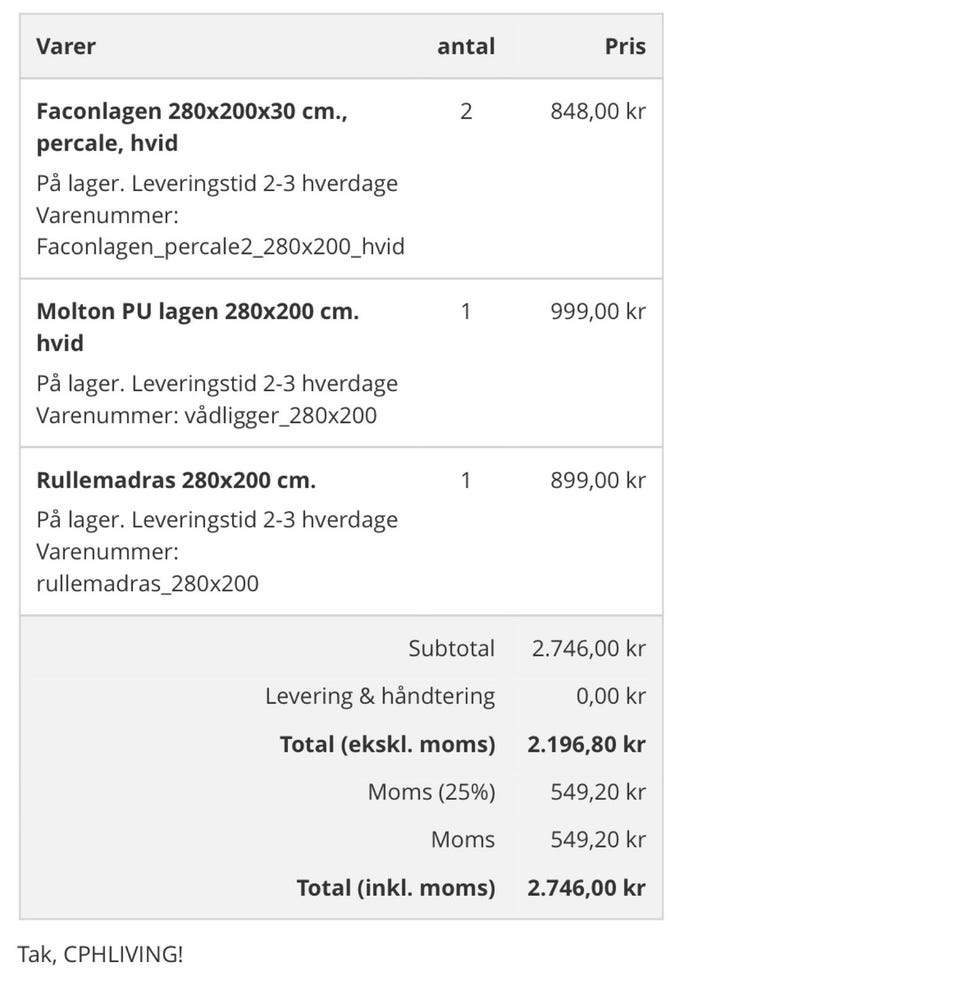Click the Total (inkl. moms) label

[396, 888]
